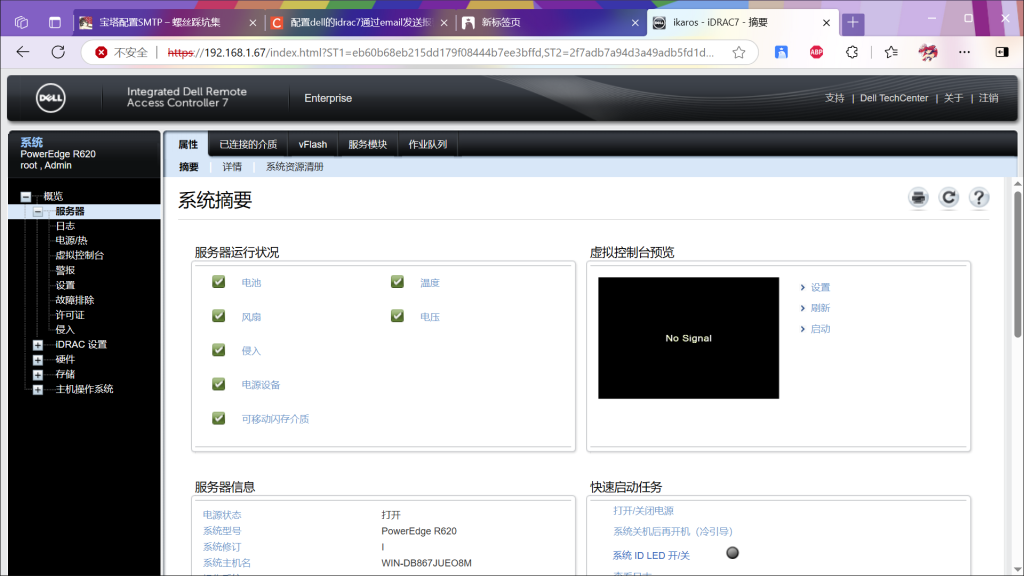Open browser favorites list icon
Image resolution: width=1024 pixels, height=576 pixels.
click(891, 52)
